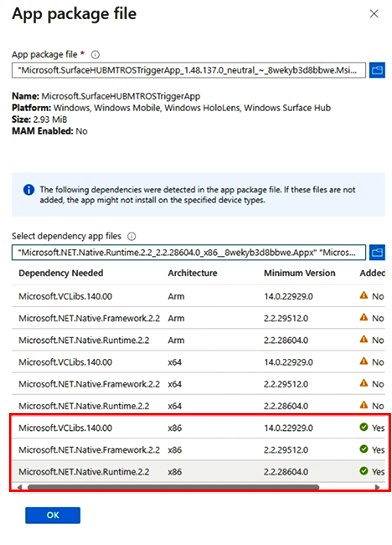The width and height of the screenshot is (392, 545).
Task: Click green check icon for Microsoft.NET.Native.Framework.2.2 x86 row
Action: point(364,449)
